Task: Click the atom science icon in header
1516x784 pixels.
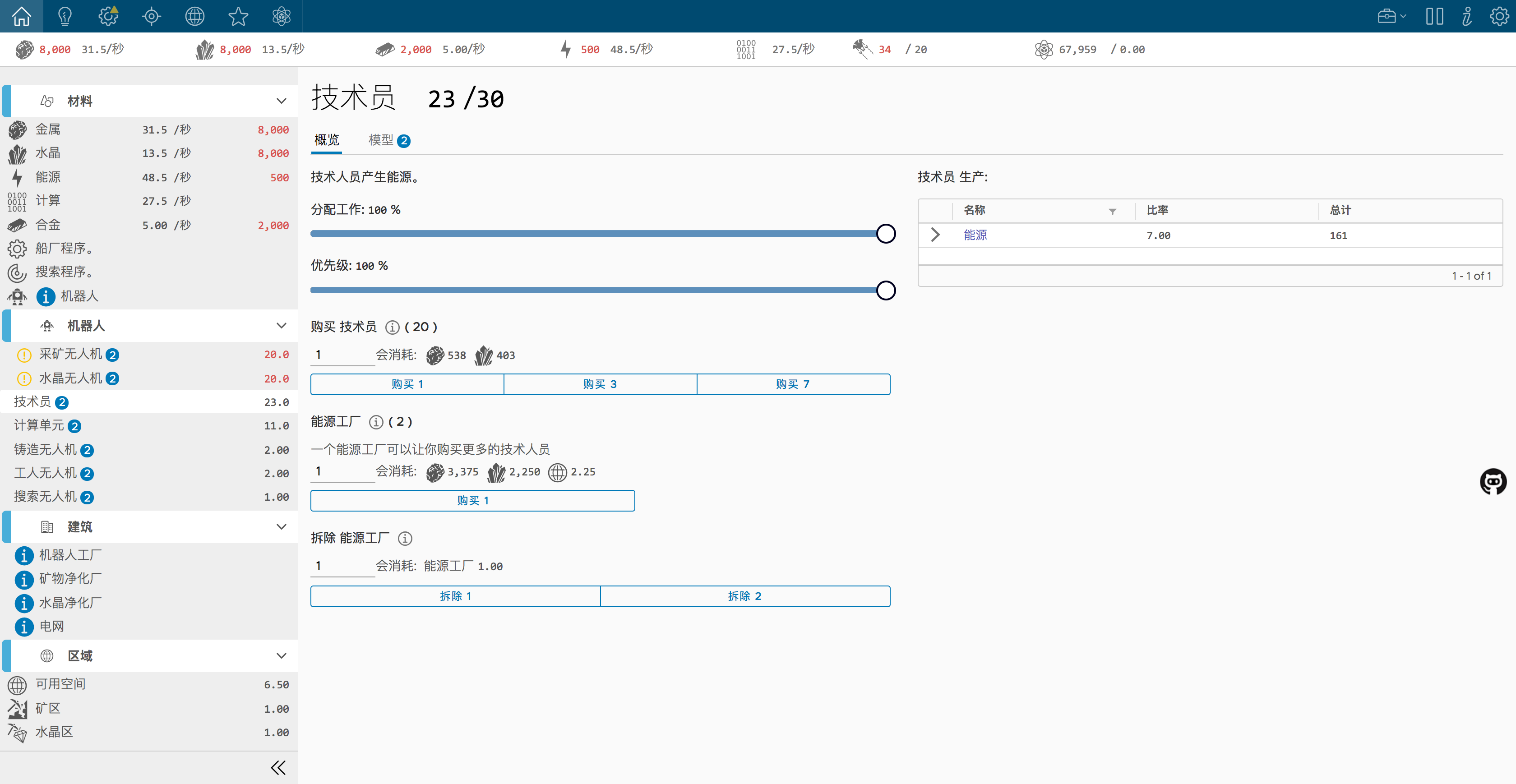Action: (1044, 50)
